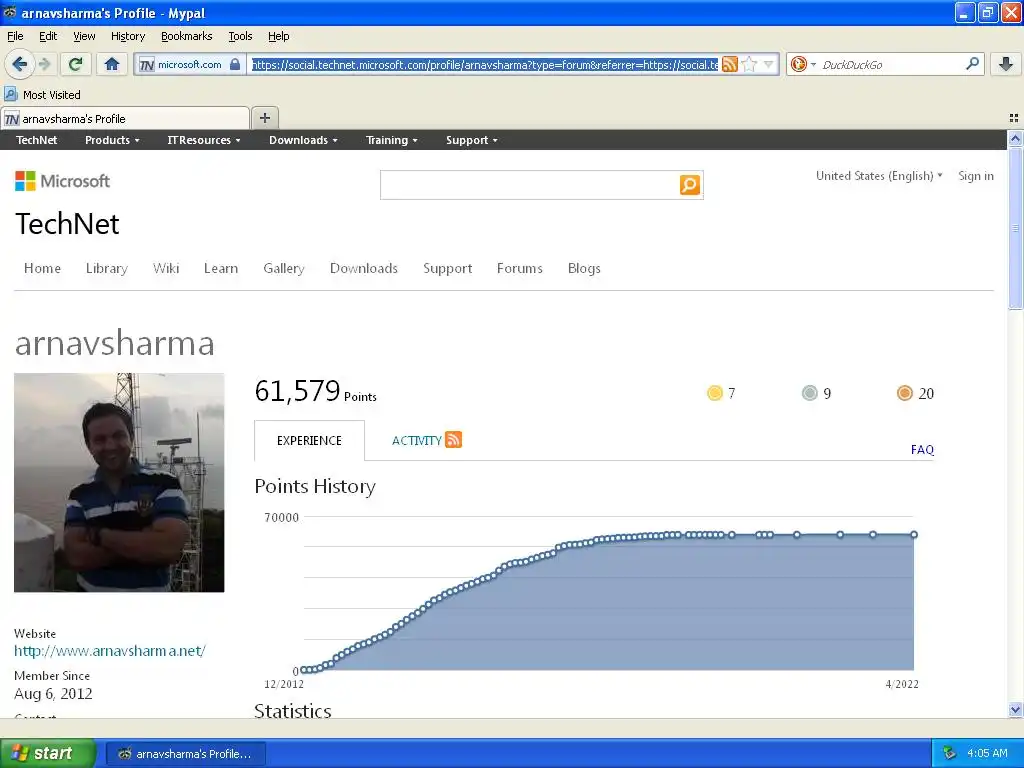Open the File menu
The height and width of the screenshot is (768, 1024).
coord(15,36)
